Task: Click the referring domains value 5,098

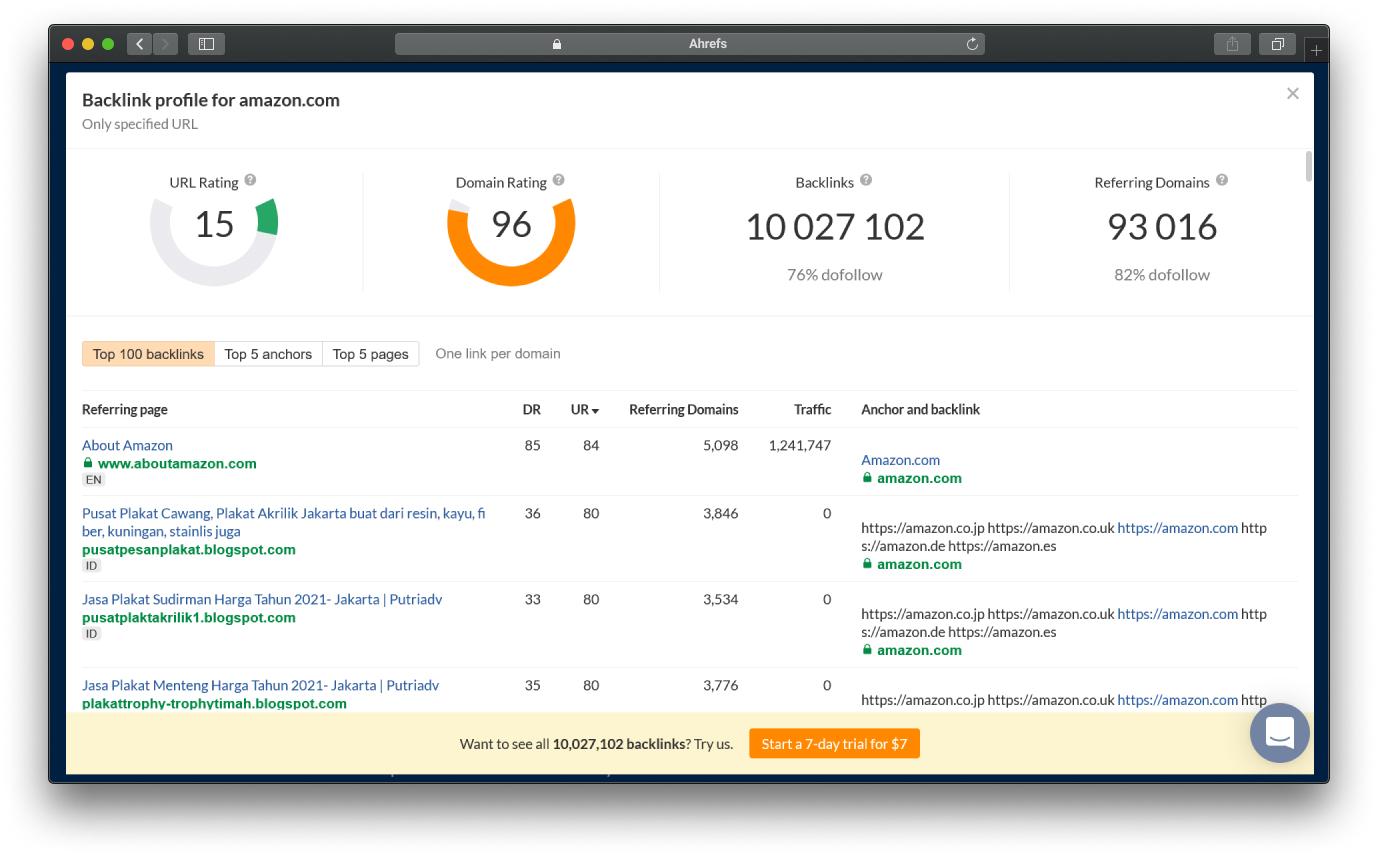Action: pyautogui.click(x=720, y=446)
